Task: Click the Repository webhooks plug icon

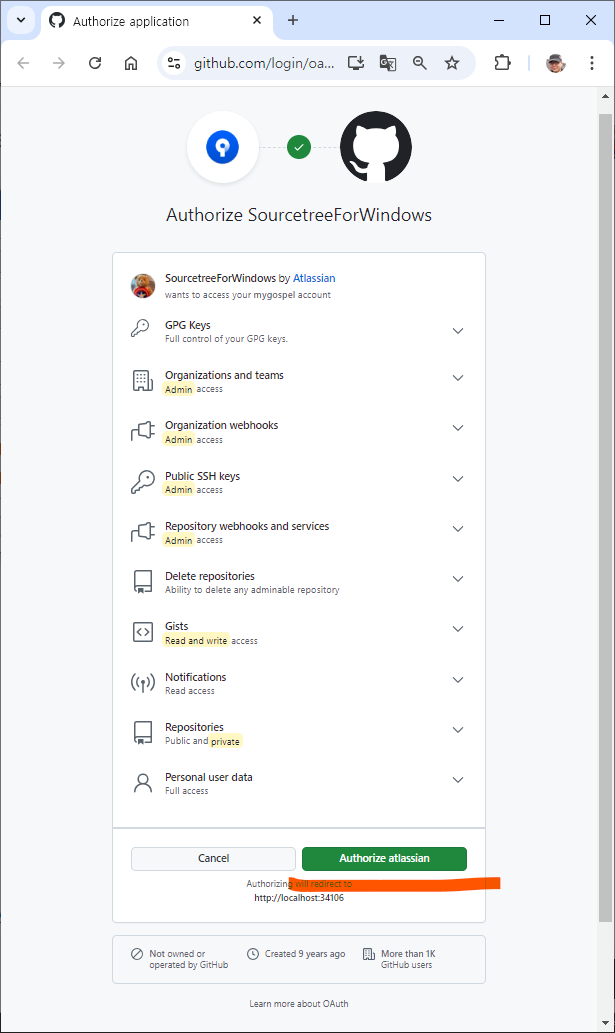Action: pyautogui.click(x=143, y=532)
